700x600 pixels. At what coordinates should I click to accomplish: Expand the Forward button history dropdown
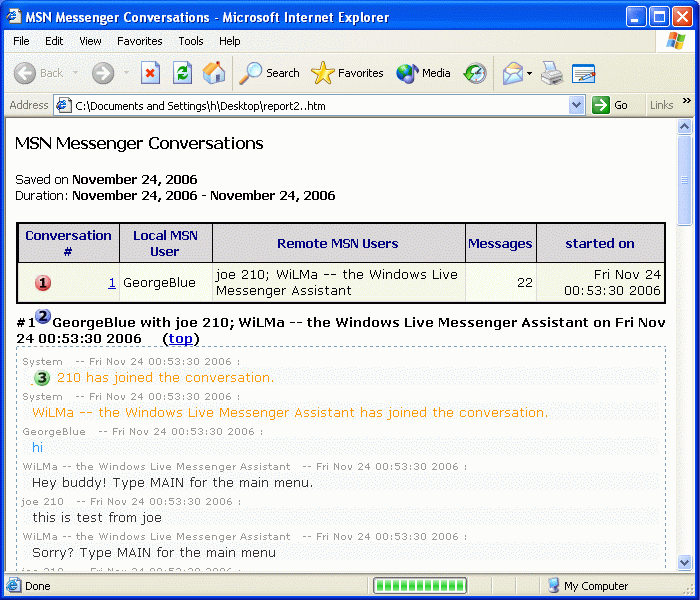(x=126, y=72)
